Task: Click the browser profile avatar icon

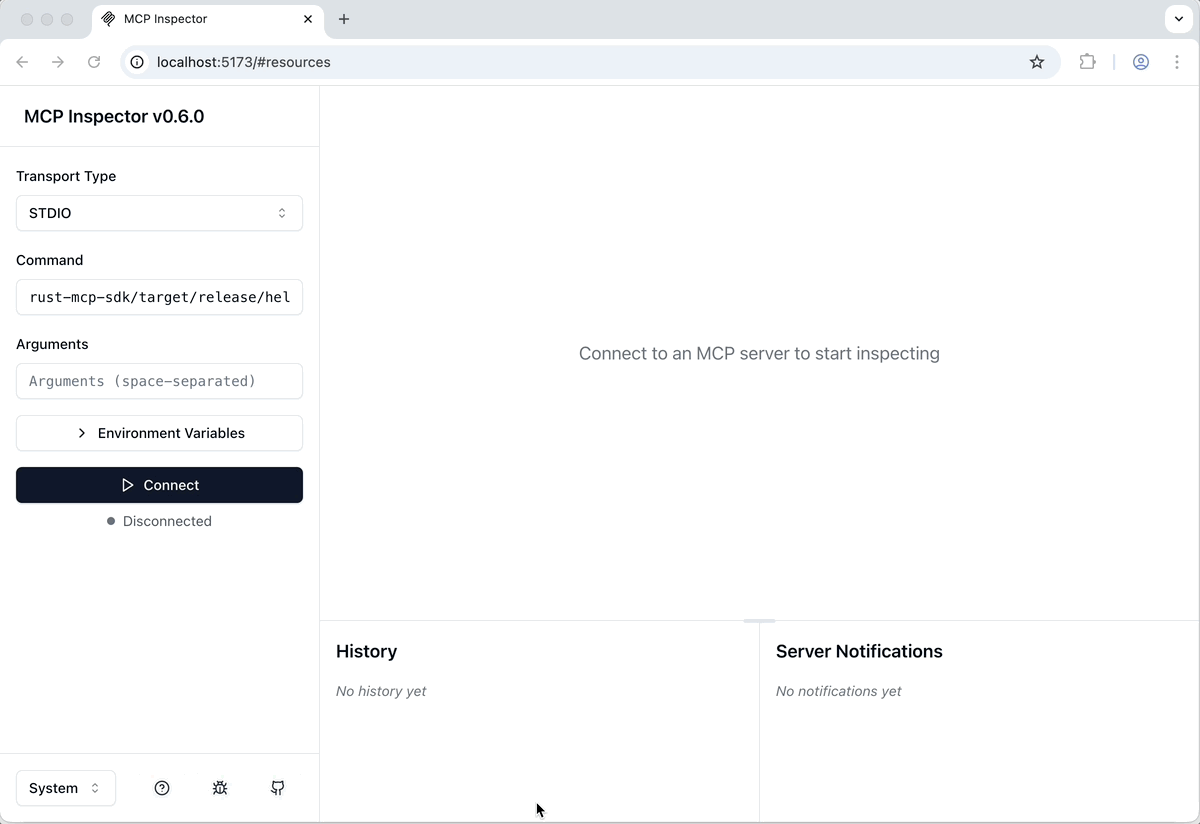Action: click(x=1141, y=62)
